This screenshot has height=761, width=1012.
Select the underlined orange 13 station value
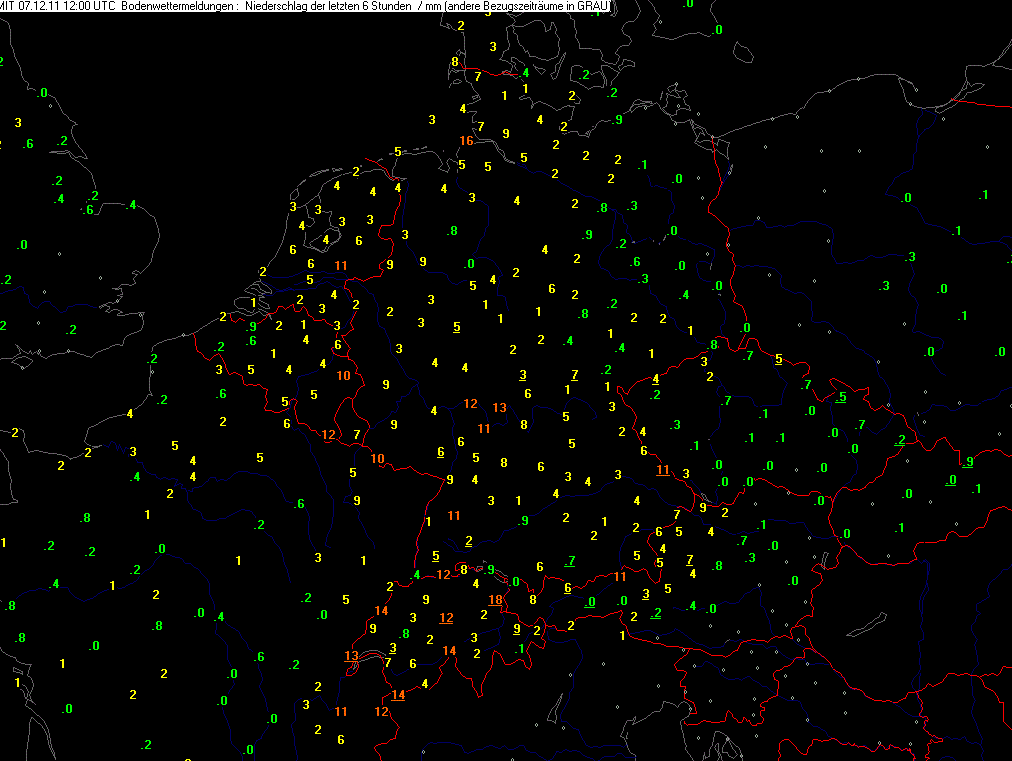351,656
